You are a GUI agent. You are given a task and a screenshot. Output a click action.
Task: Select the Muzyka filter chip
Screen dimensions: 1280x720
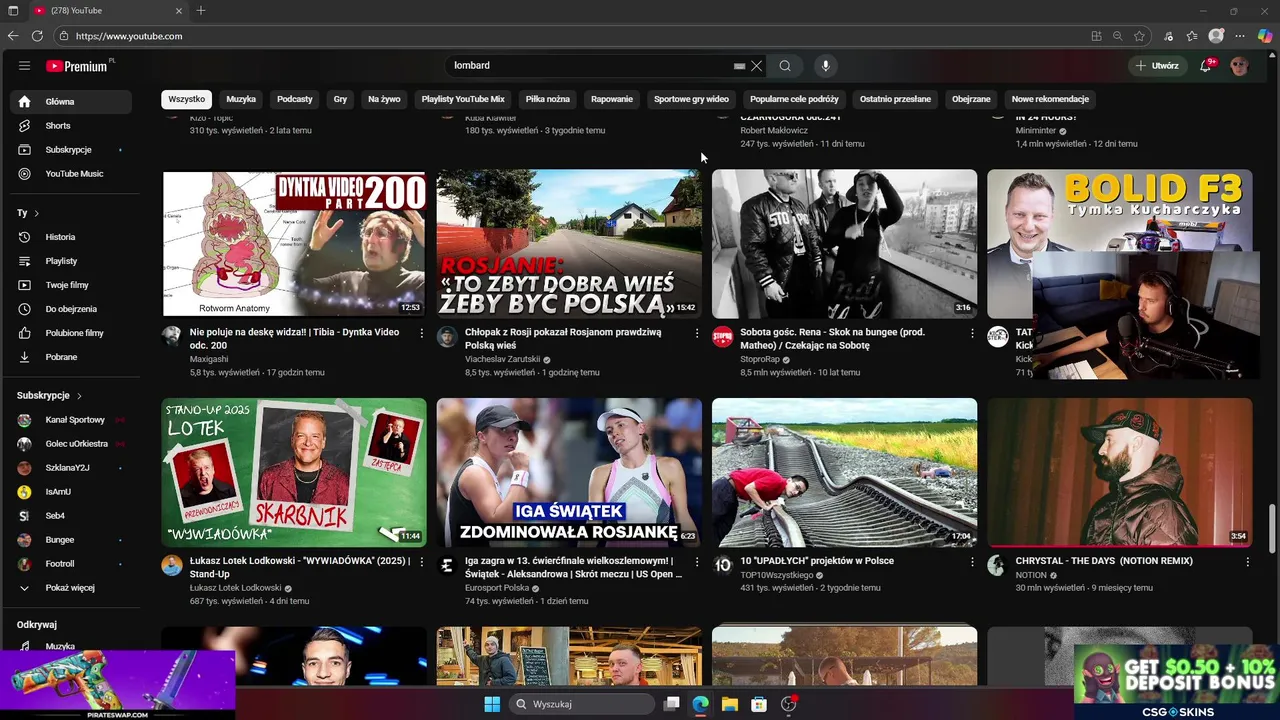(x=241, y=99)
